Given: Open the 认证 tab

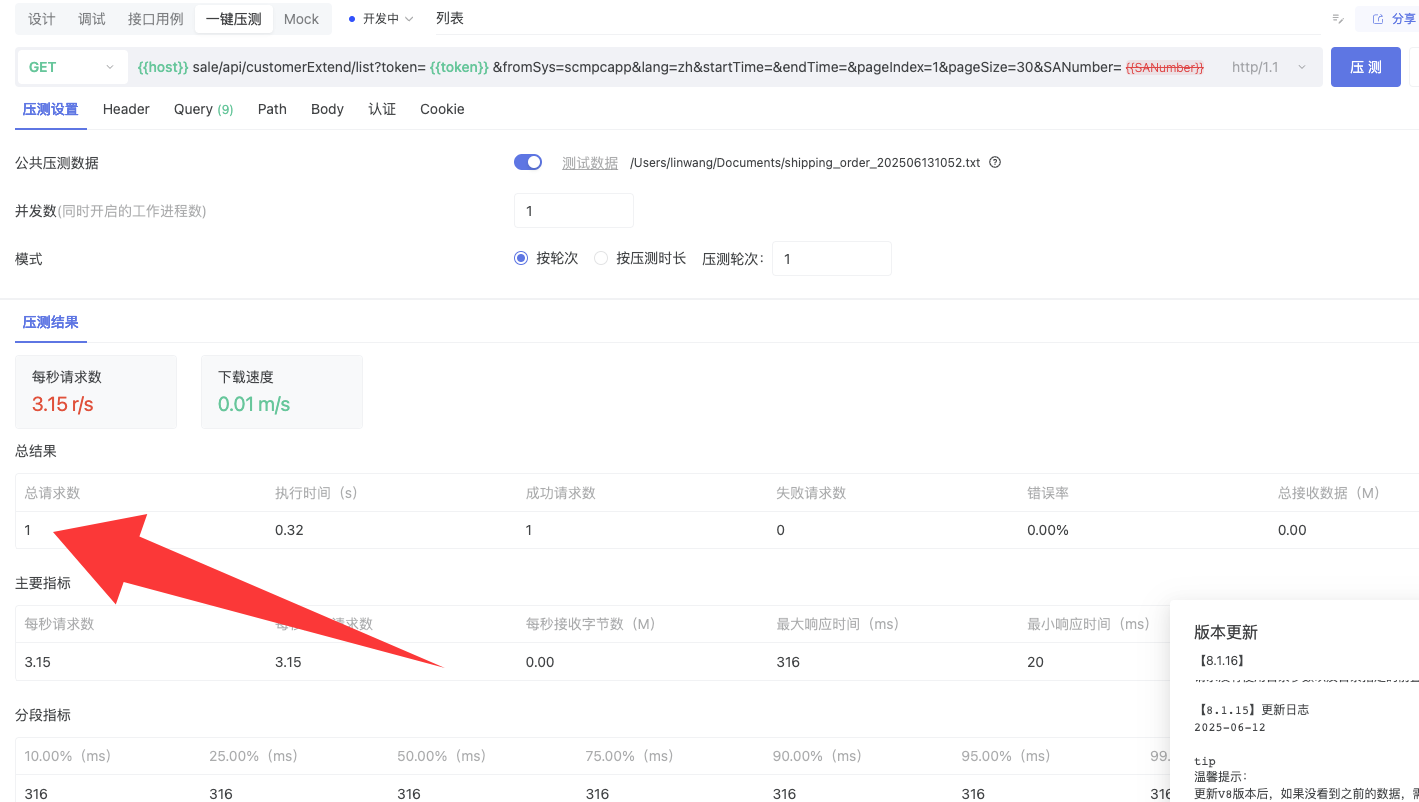Looking at the screenshot, I should click(x=382, y=109).
